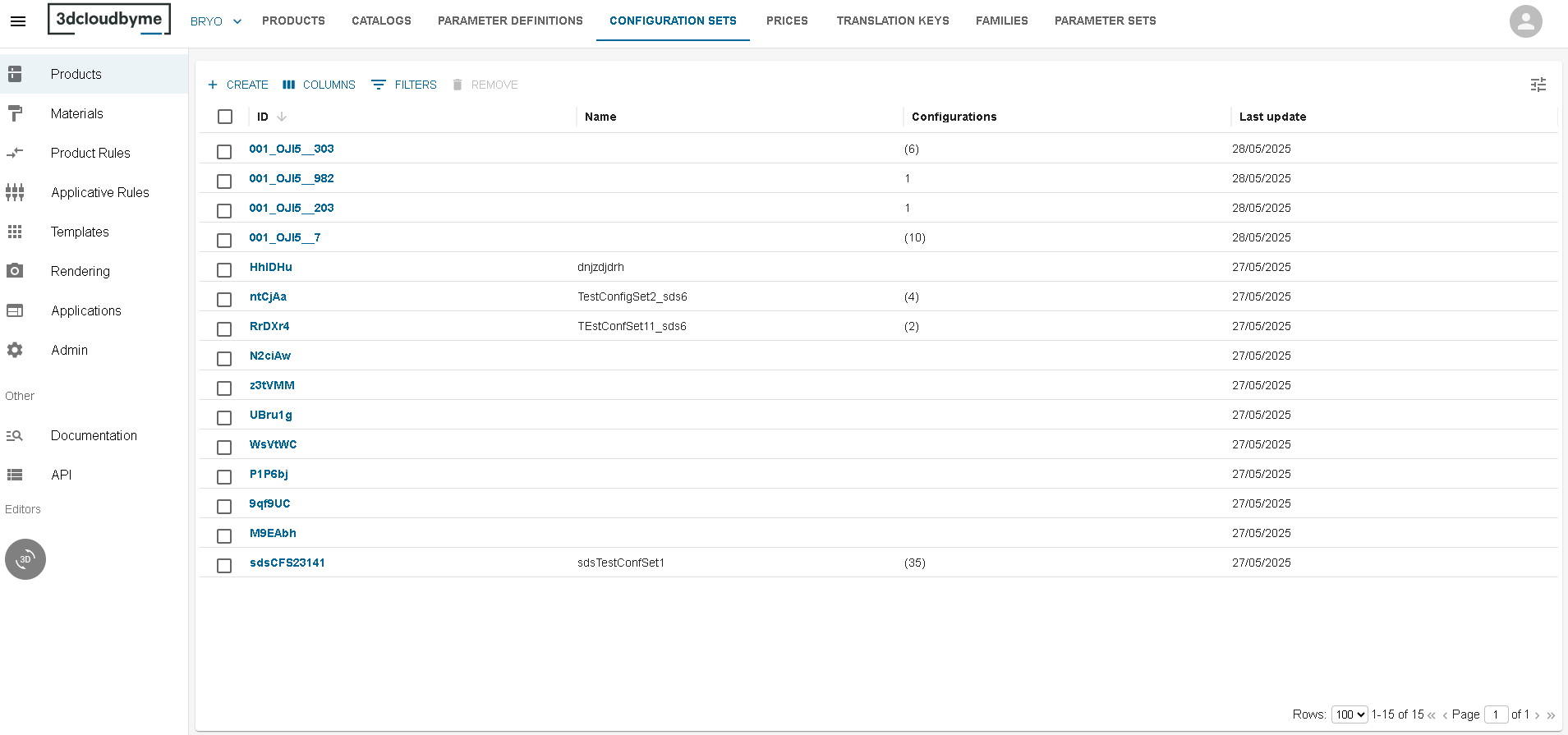Check the row ntCjAa

(224, 300)
